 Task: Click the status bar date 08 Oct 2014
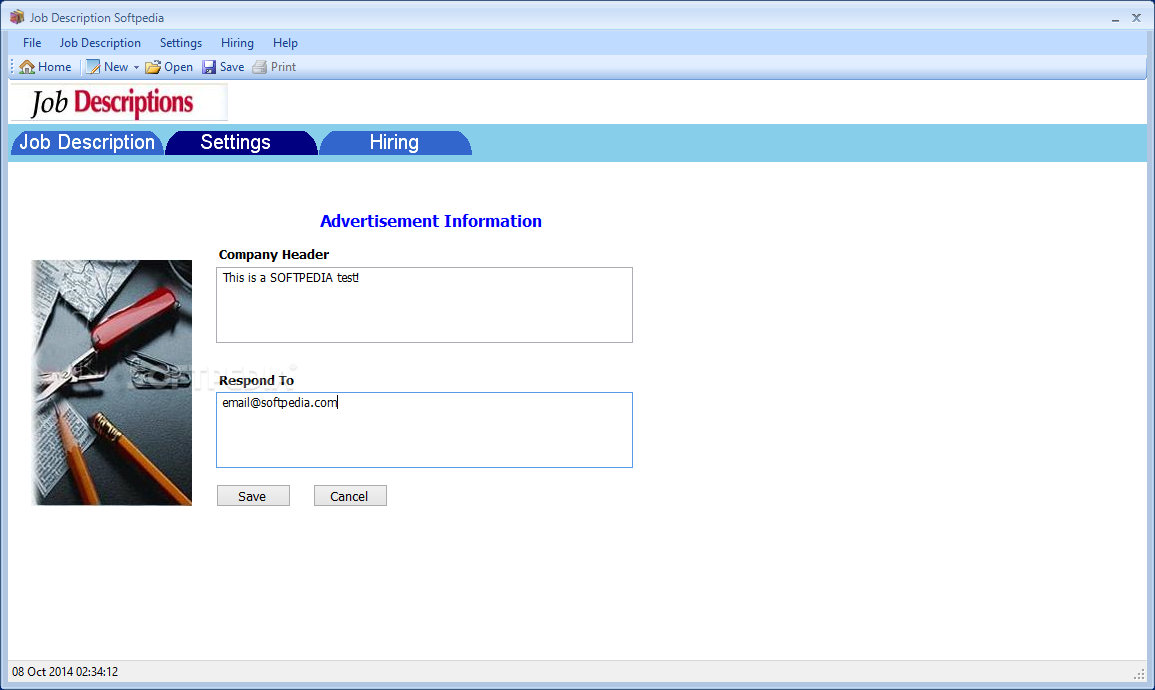(x=65, y=672)
